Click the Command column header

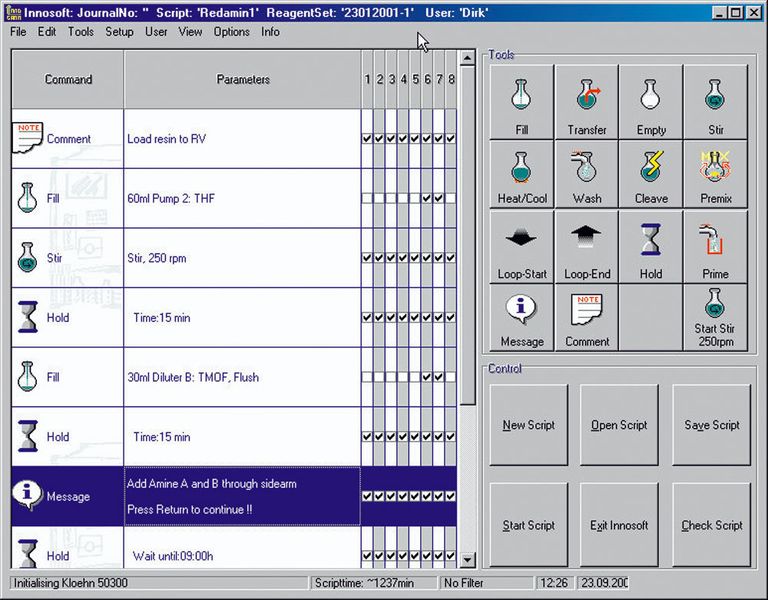pyautogui.click(x=68, y=79)
